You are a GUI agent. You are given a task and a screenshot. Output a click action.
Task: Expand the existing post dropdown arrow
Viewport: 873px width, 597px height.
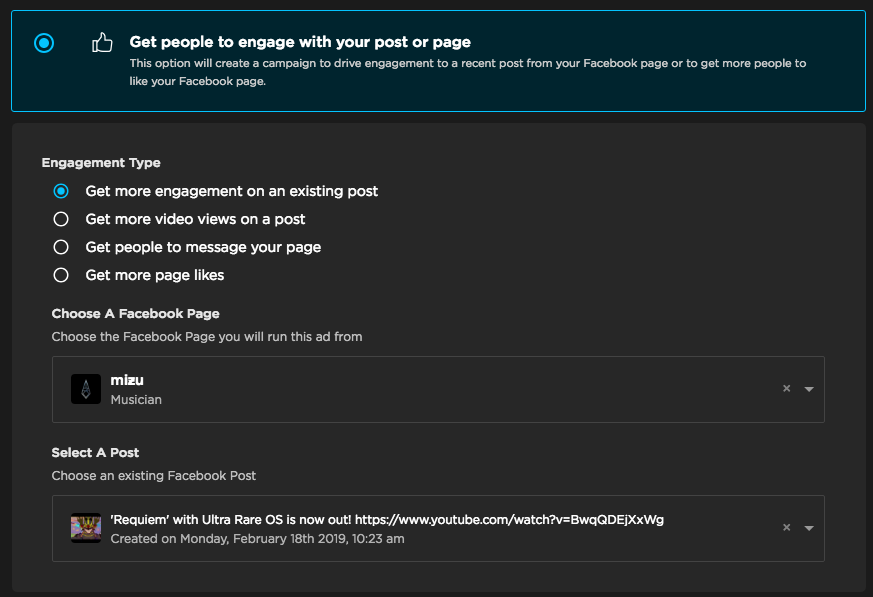pos(809,528)
